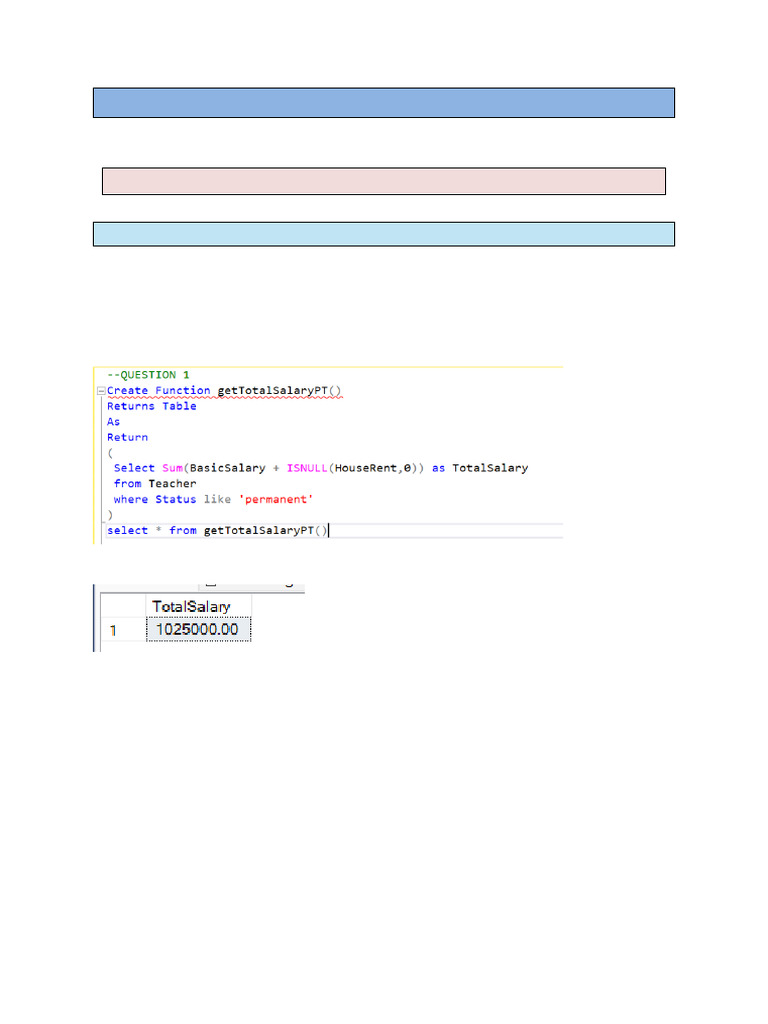
Task: Click the ISNULL keyword in the query
Action: (x=307, y=468)
